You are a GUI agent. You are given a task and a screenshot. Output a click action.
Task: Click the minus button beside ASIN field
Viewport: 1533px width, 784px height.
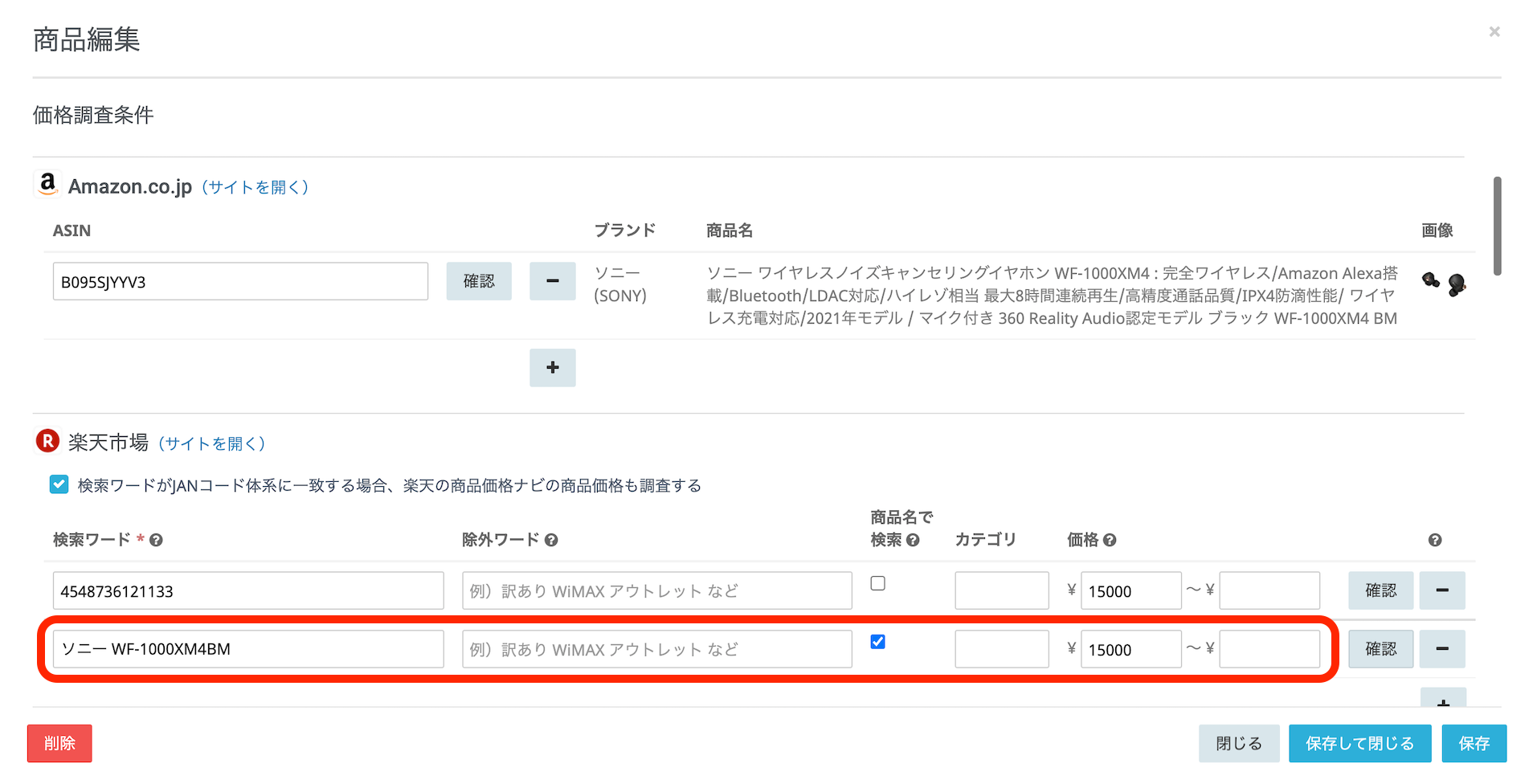552,281
